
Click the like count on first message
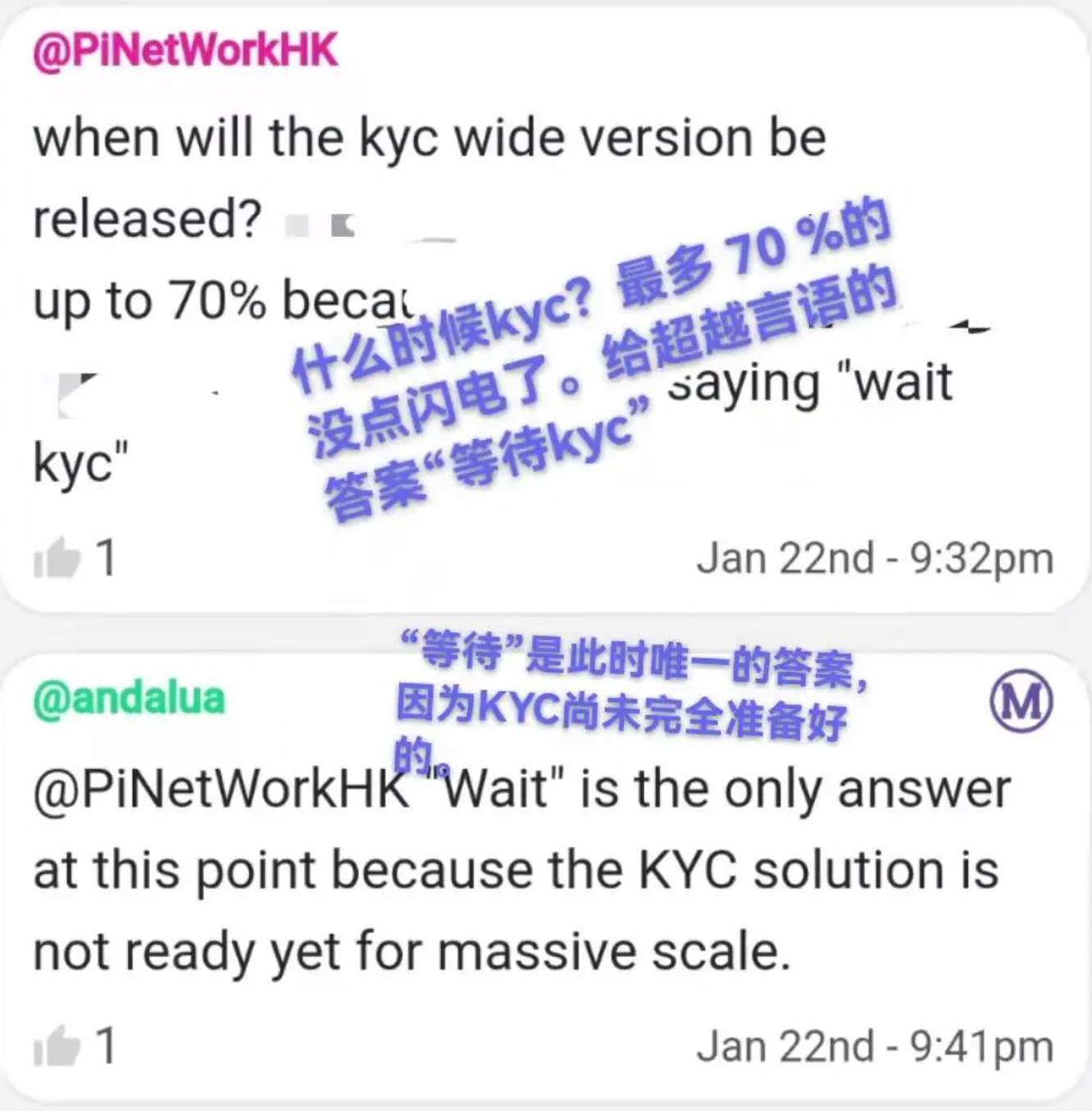[106, 558]
